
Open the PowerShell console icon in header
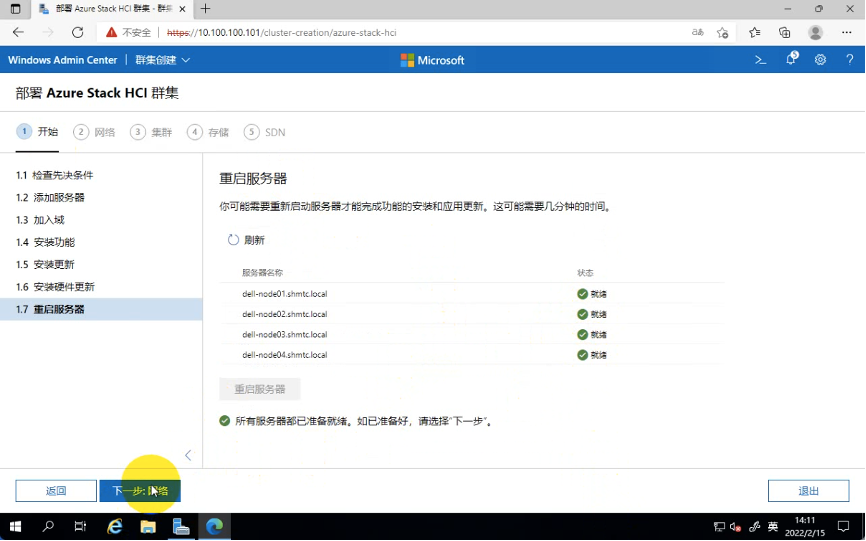point(761,60)
